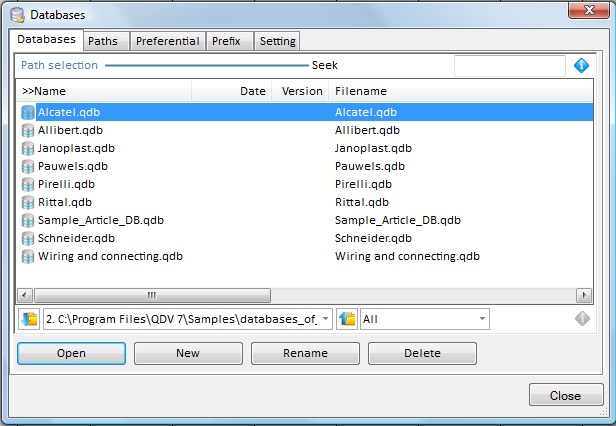Screen dimensions: 616x426
Task: Close the Databases window with X
Action: click(588, 10)
